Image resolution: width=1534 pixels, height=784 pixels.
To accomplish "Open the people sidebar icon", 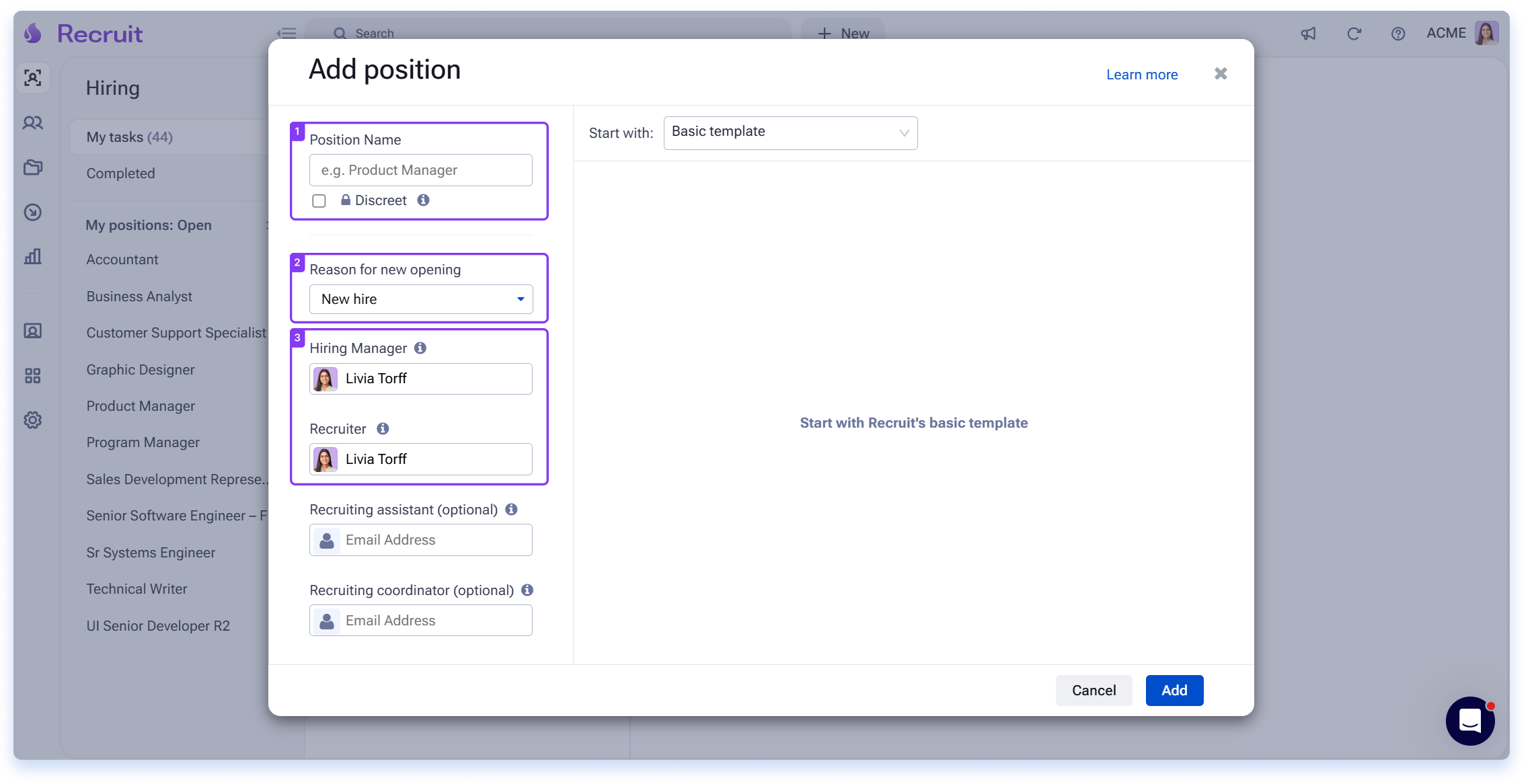I will [x=32, y=123].
